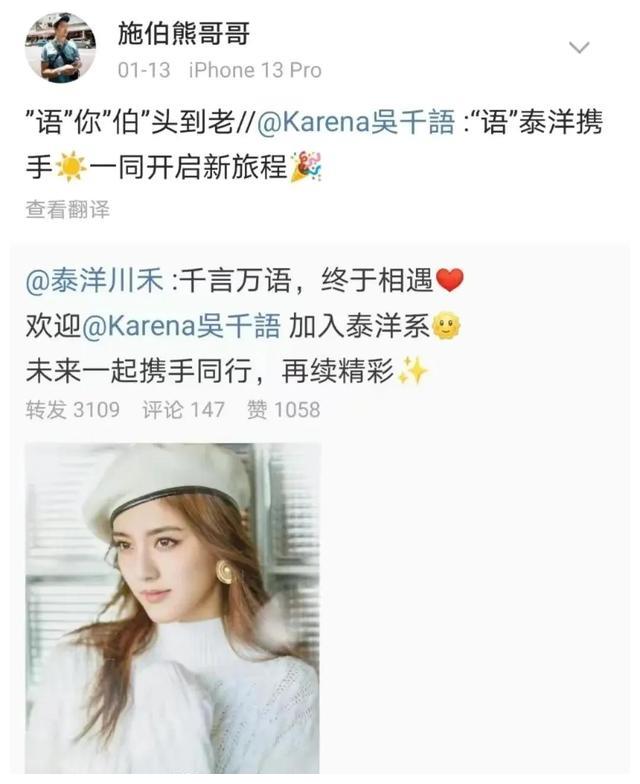The image size is (640, 784).
Task: Tap the iPhone 13 Pro source label
Action: 255,70
